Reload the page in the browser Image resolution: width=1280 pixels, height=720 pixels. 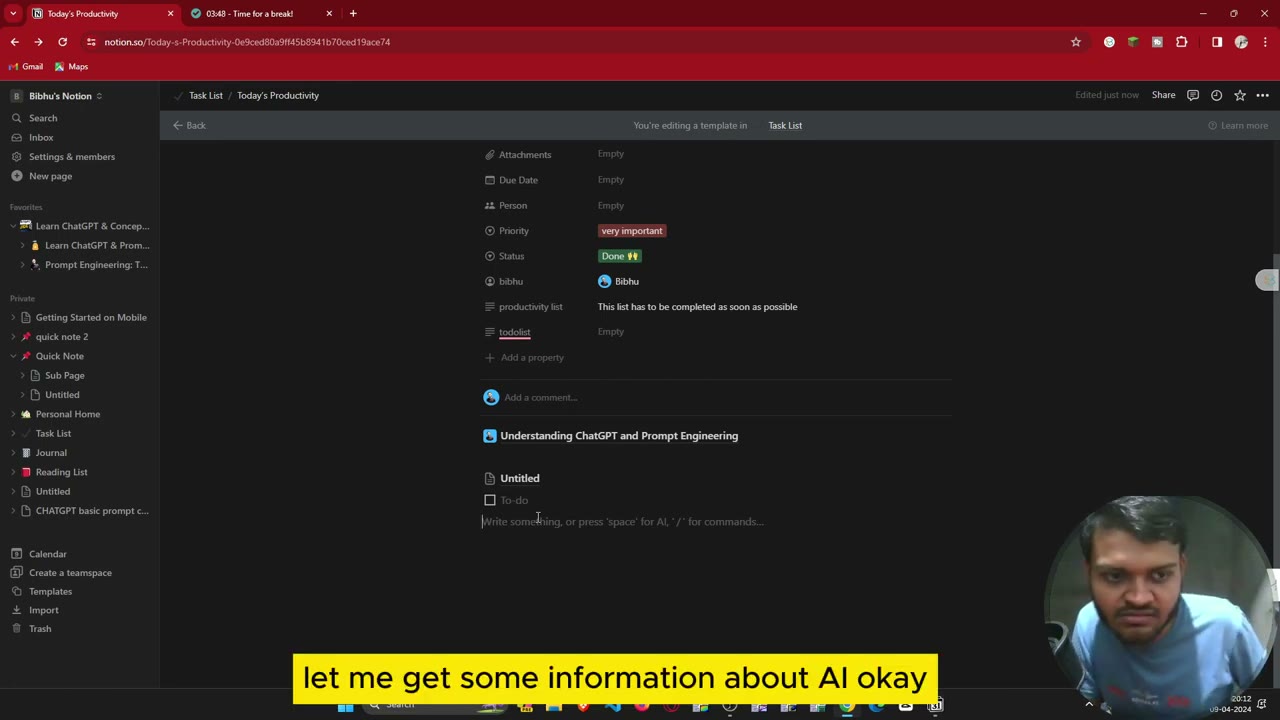(62, 42)
